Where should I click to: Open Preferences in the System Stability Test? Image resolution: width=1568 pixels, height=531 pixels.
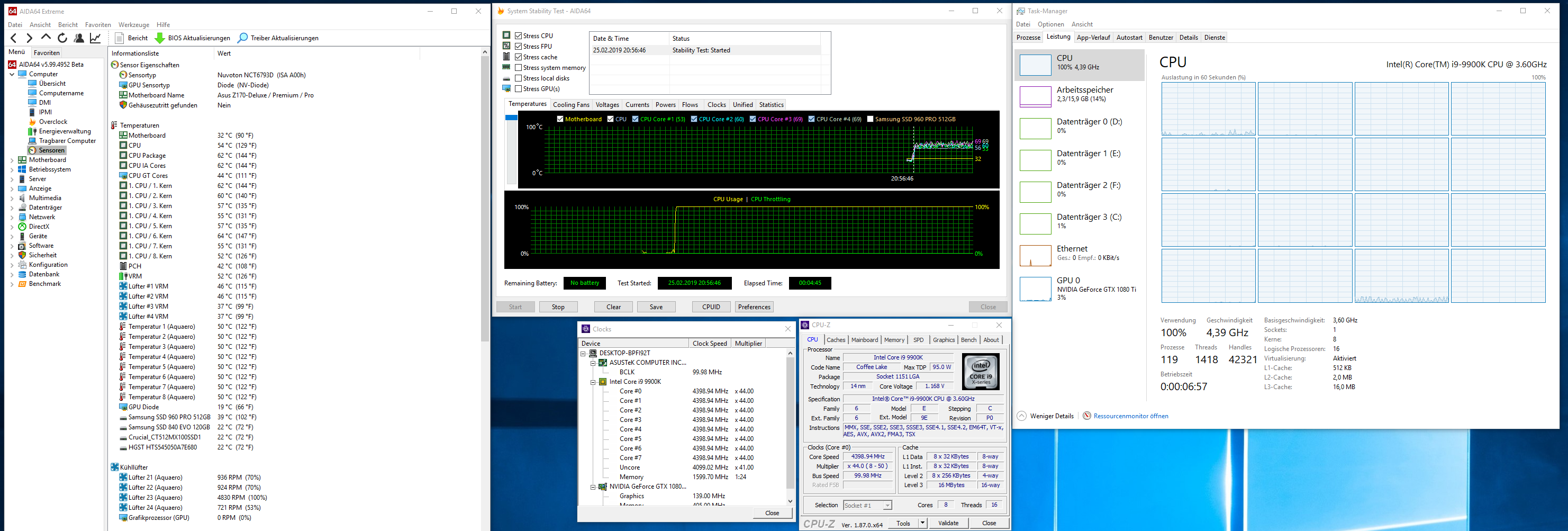coord(754,307)
